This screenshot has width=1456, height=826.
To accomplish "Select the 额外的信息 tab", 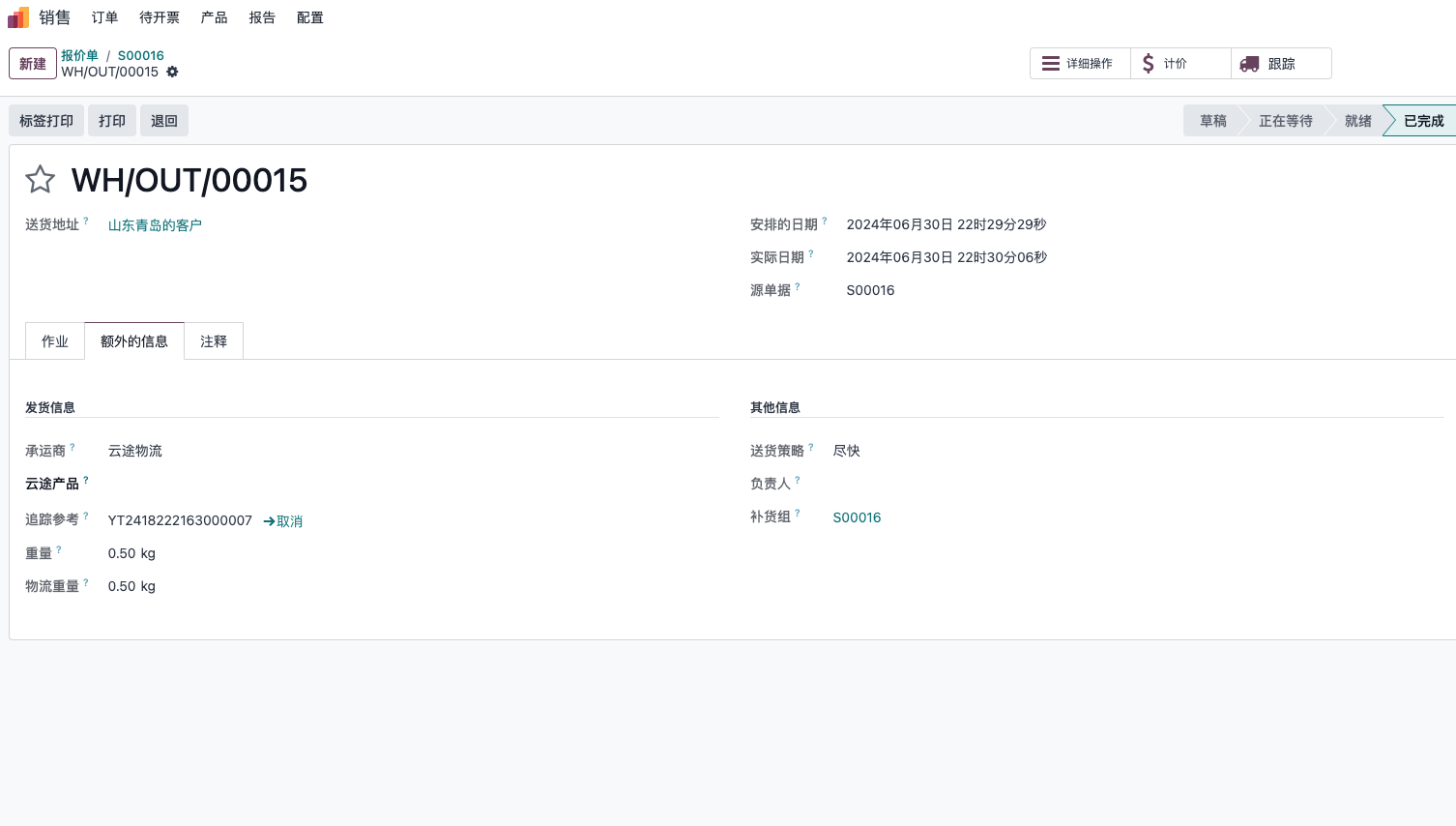I will (x=134, y=341).
